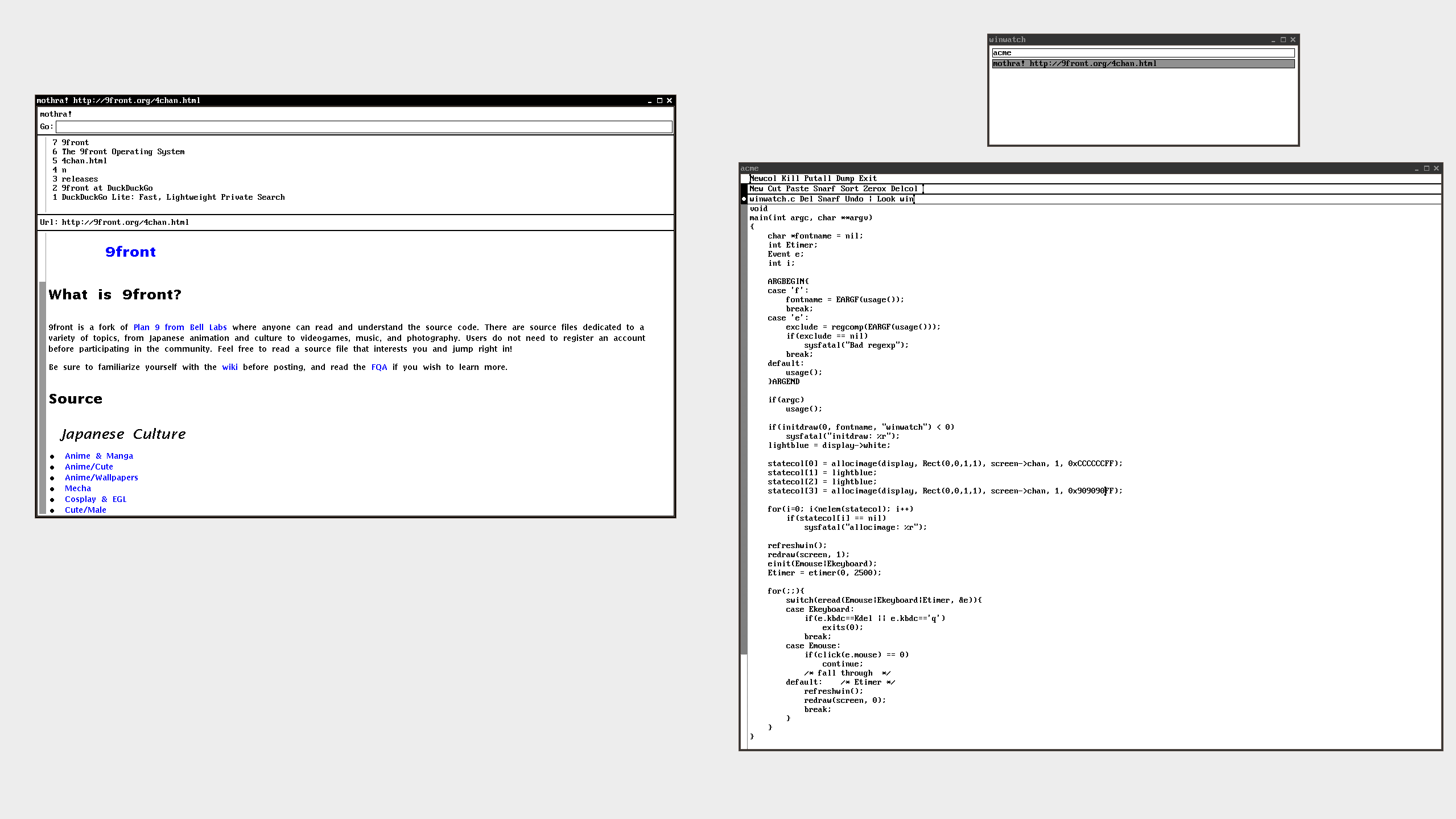
Task: Close the acme window
Action: [x=1436, y=168]
